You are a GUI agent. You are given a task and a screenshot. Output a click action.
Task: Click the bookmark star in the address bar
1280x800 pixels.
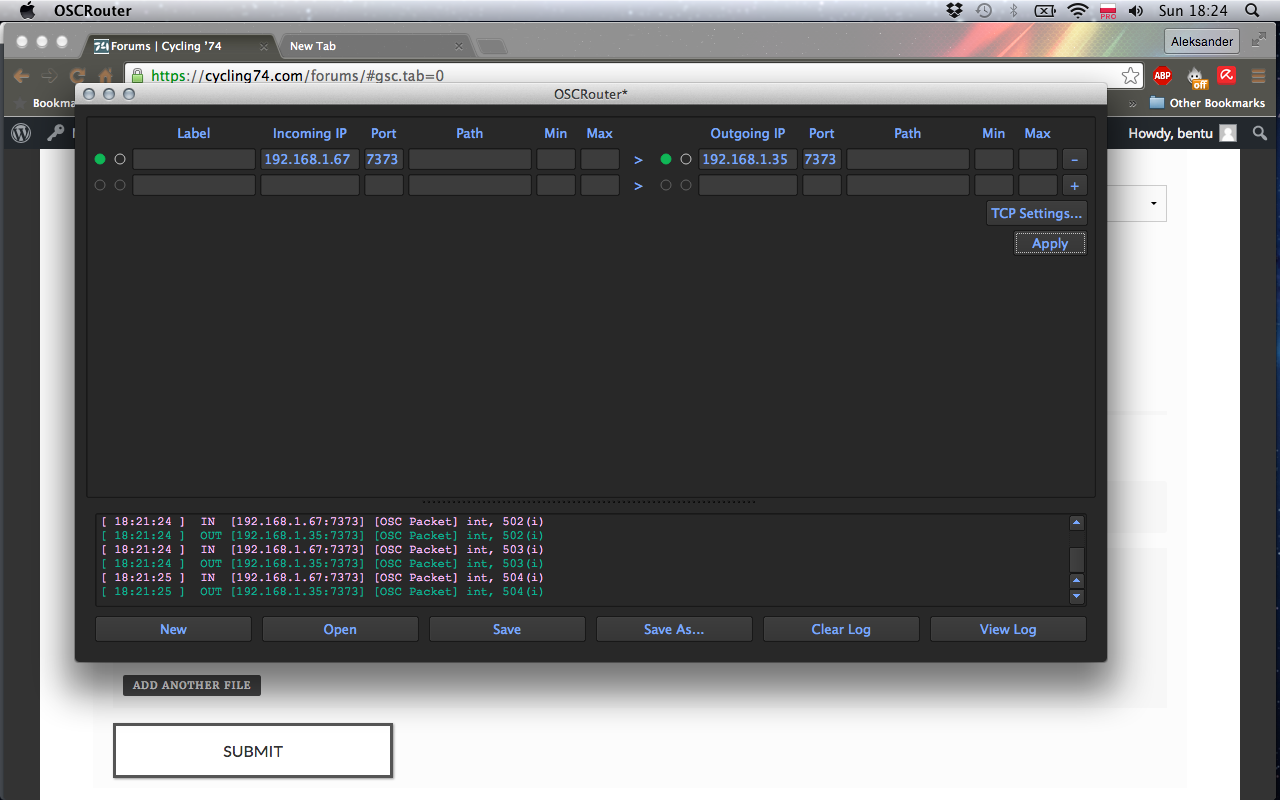click(x=1130, y=76)
